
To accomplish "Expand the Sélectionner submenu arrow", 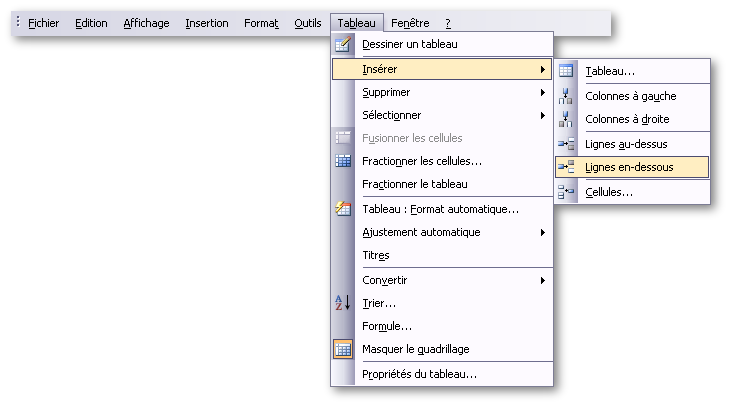I will (543, 115).
